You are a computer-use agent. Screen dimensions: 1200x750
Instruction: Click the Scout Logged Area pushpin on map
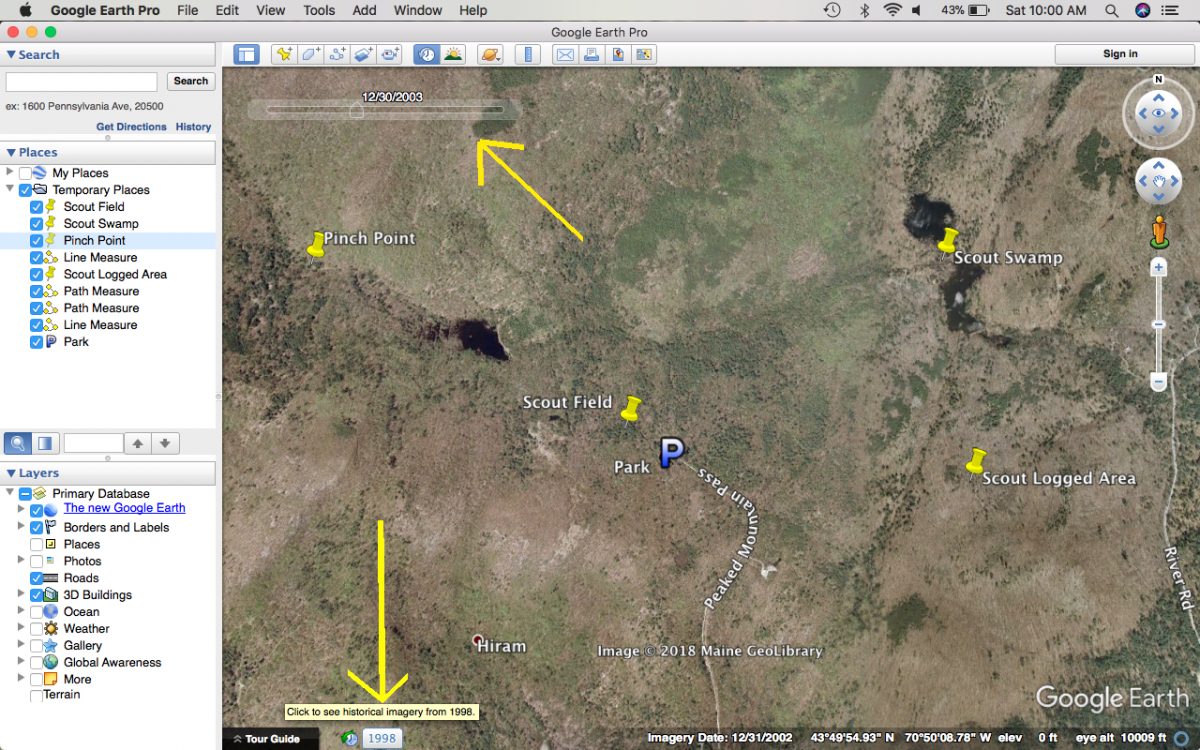click(975, 462)
